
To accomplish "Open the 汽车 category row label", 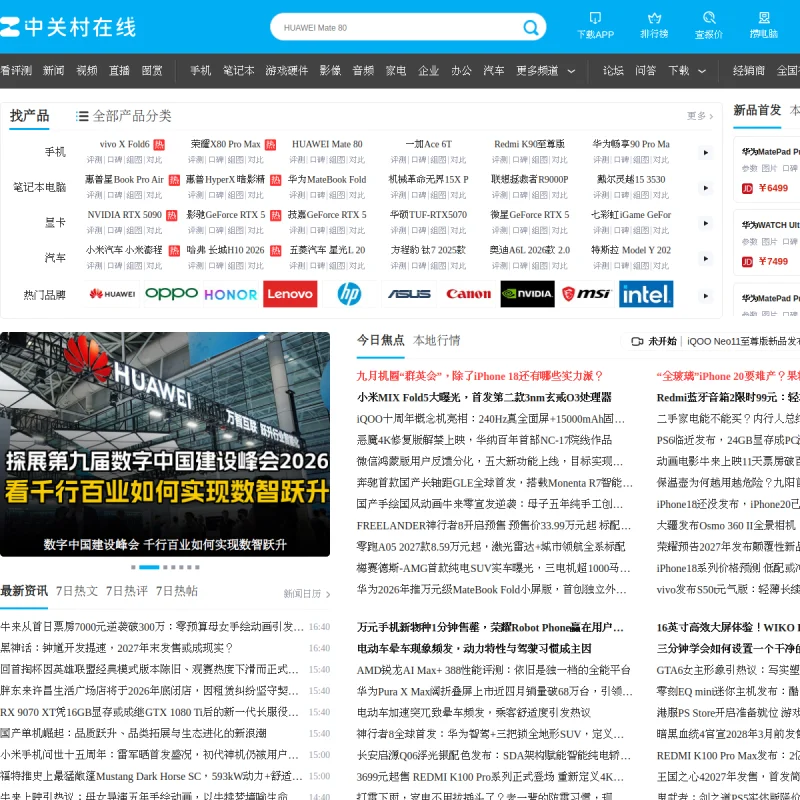I will click(x=55, y=258).
